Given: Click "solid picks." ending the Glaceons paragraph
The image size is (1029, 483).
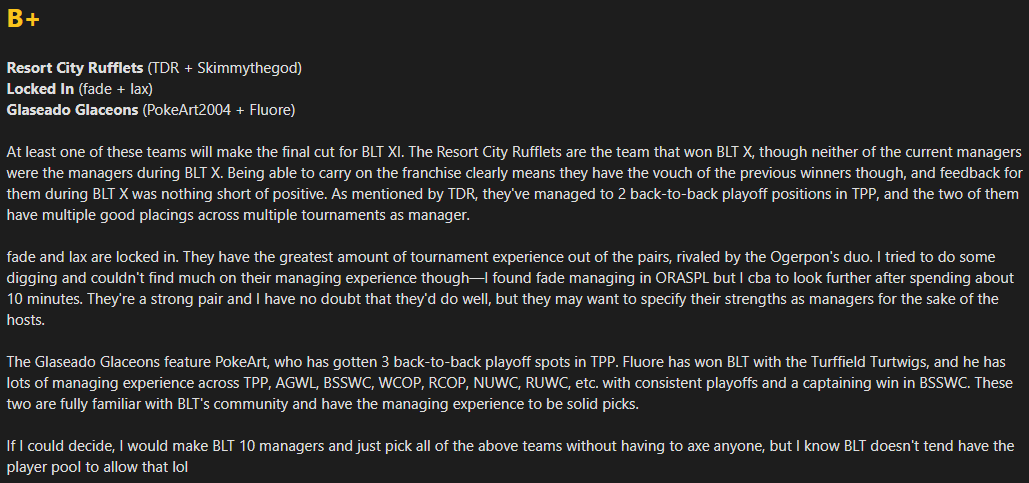Looking at the screenshot, I should [x=605, y=404].
